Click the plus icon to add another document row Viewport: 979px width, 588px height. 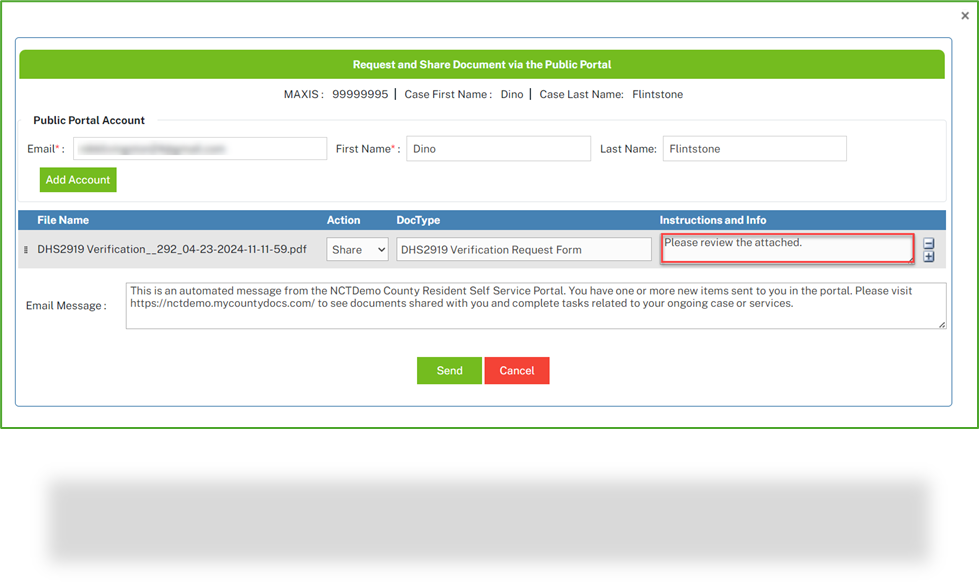(x=929, y=258)
